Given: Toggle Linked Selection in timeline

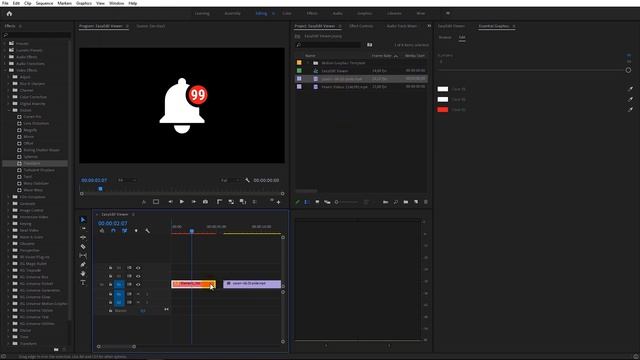Looking at the screenshot, I should pos(124,231).
